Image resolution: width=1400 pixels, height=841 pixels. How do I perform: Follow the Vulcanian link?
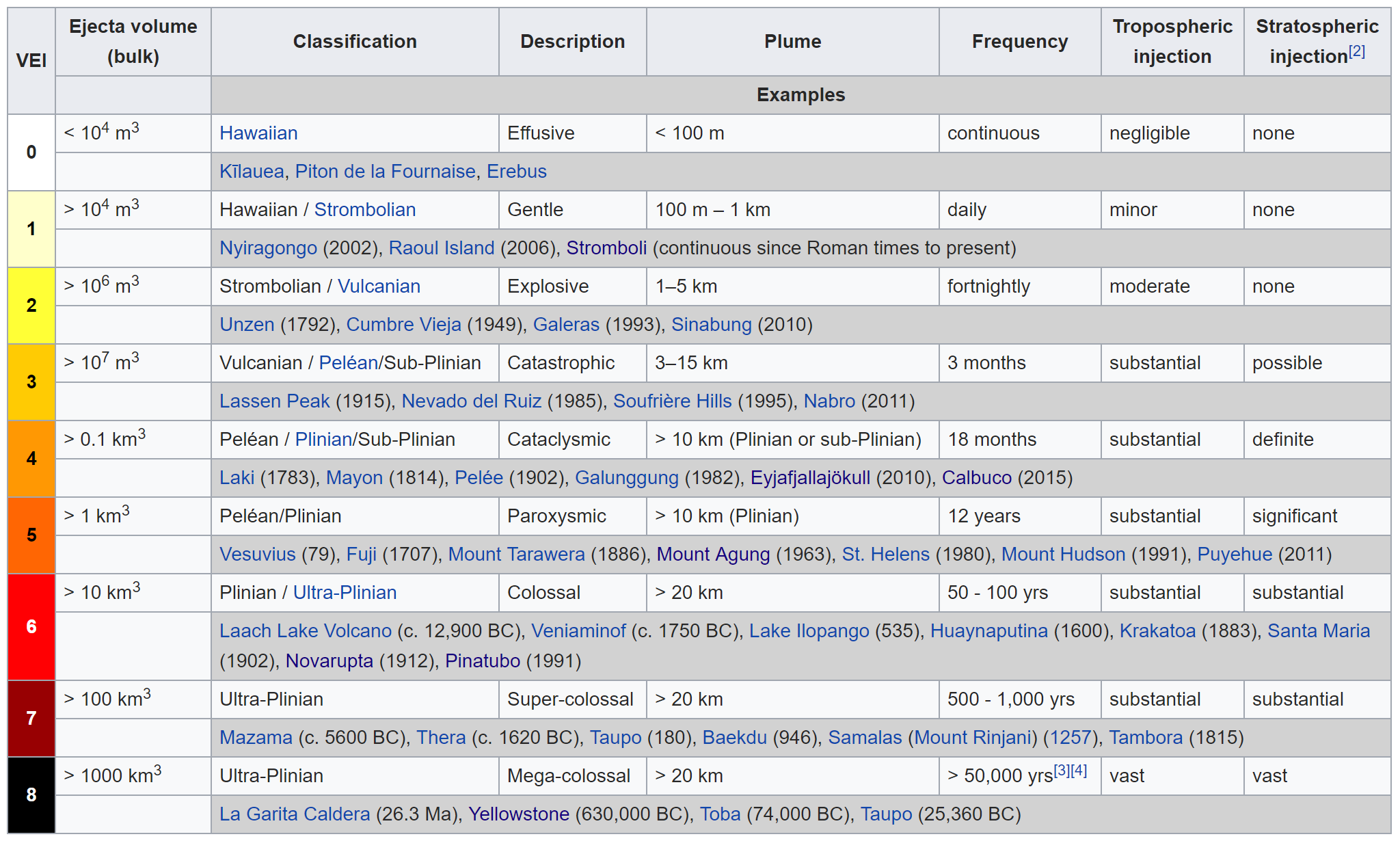tap(379, 286)
